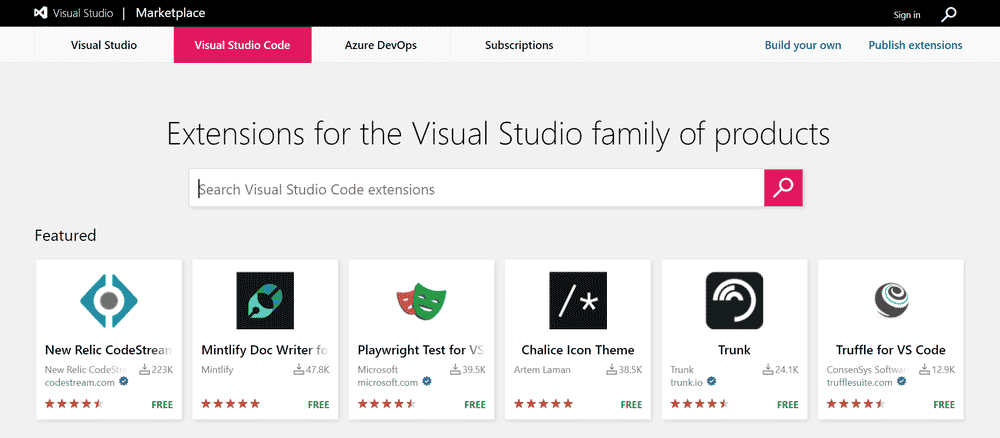Open the search magnifier in the top bar
This screenshot has height=438, width=1000.
tap(949, 14)
